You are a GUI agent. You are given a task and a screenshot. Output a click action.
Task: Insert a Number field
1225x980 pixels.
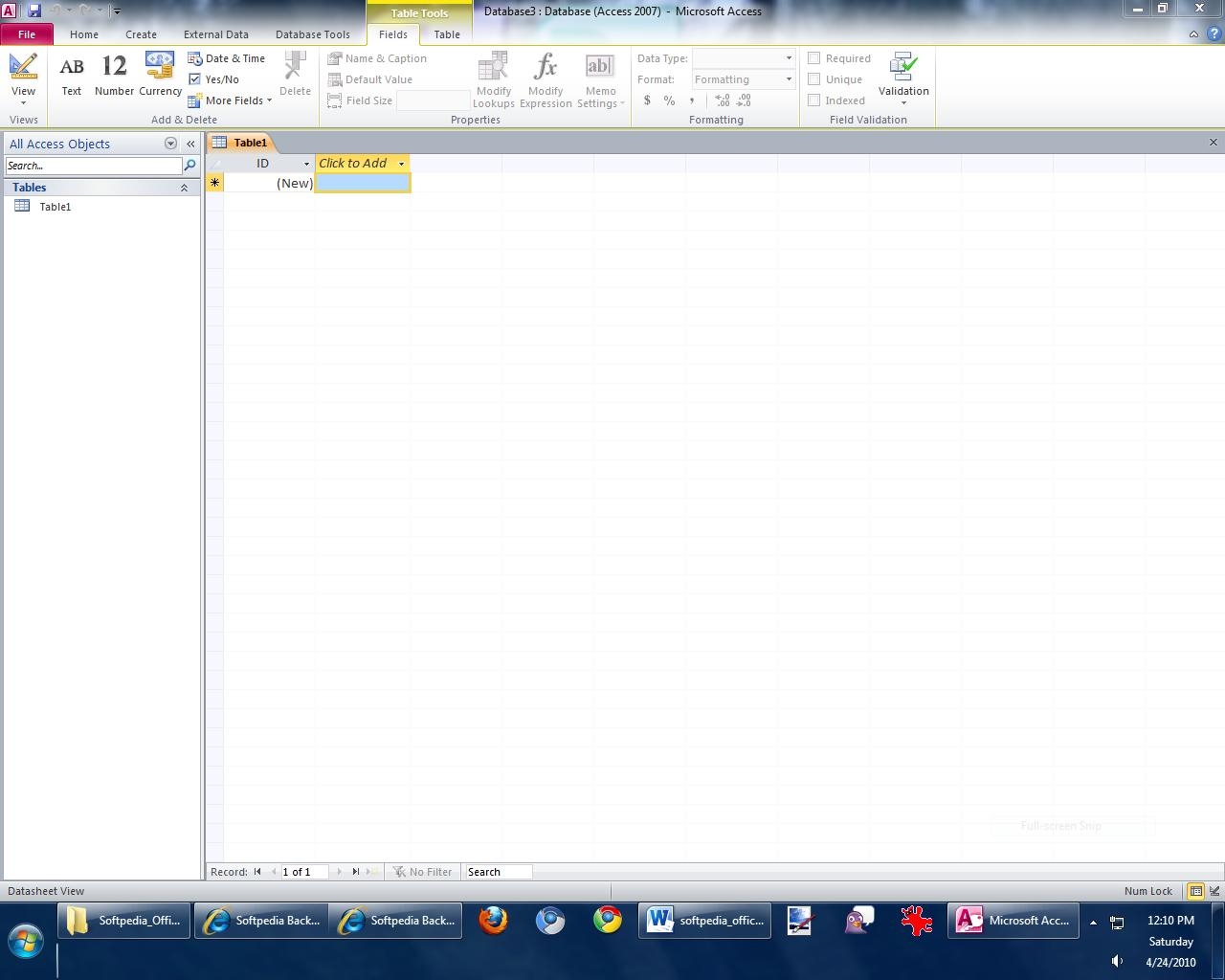point(114,76)
